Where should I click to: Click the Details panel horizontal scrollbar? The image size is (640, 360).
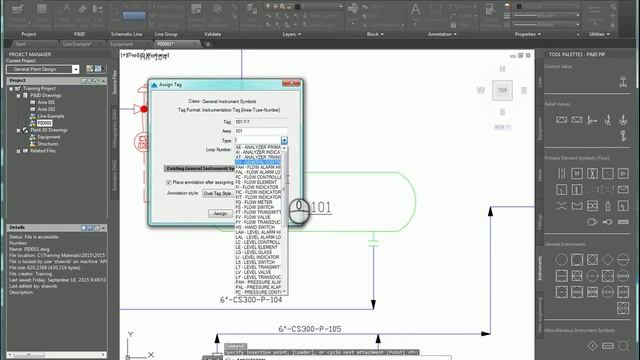57,355
